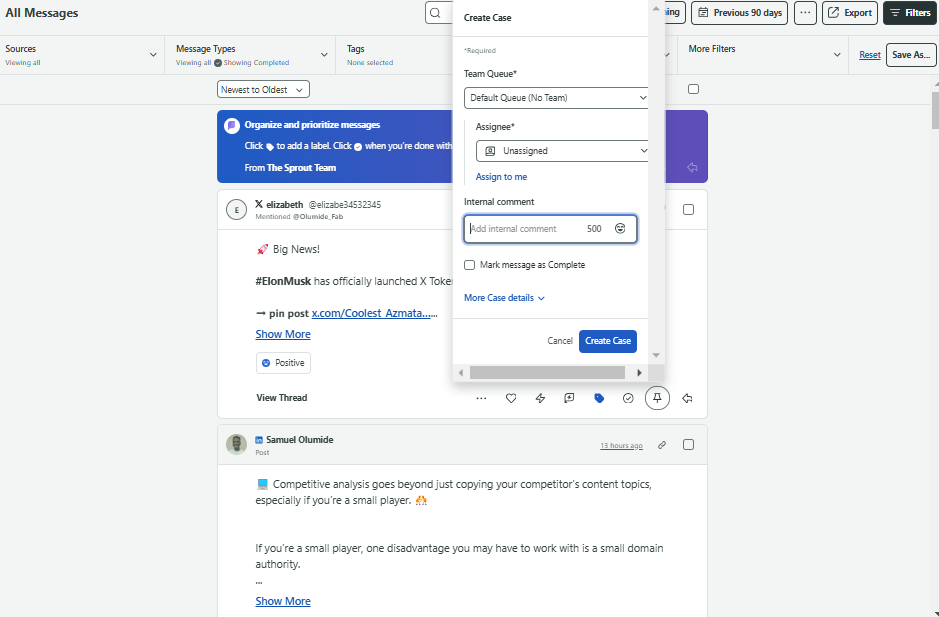Screen dimensions: 939x617
Task: Open the Assignee Unassigned dropdown
Action: coord(562,151)
